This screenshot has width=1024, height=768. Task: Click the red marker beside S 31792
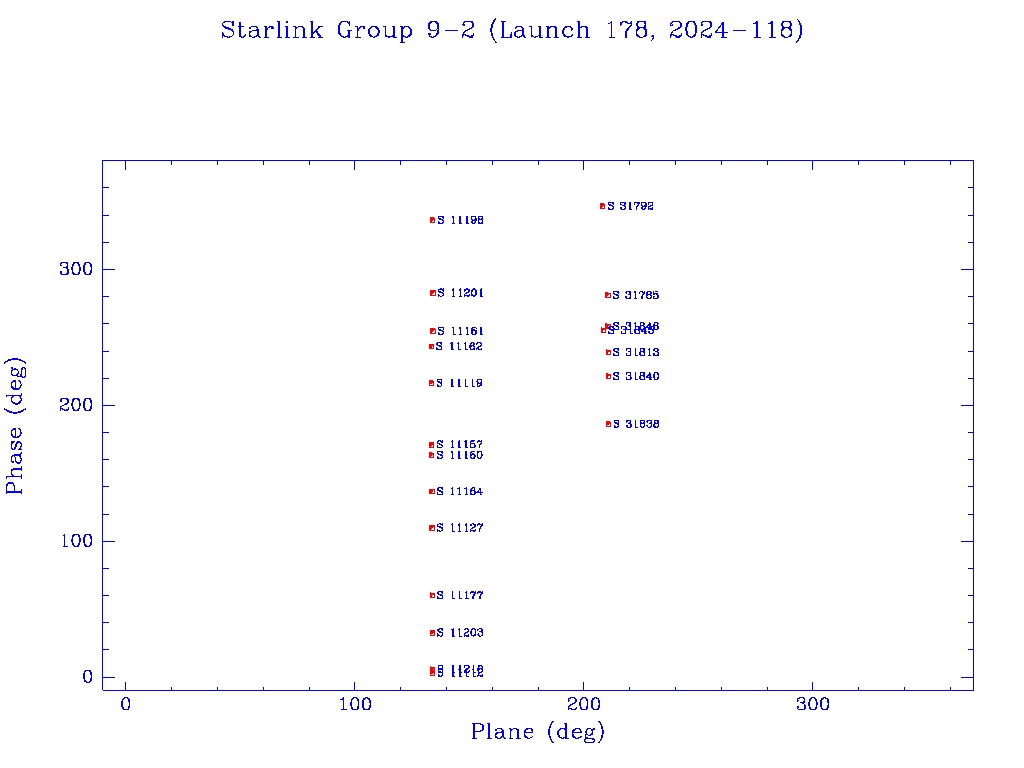click(602, 206)
